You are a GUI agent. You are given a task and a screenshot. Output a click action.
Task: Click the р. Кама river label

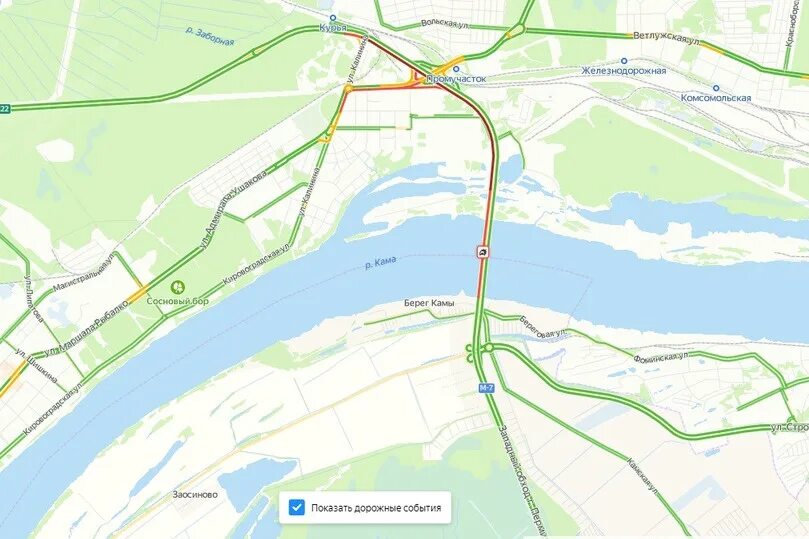point(381,263)
